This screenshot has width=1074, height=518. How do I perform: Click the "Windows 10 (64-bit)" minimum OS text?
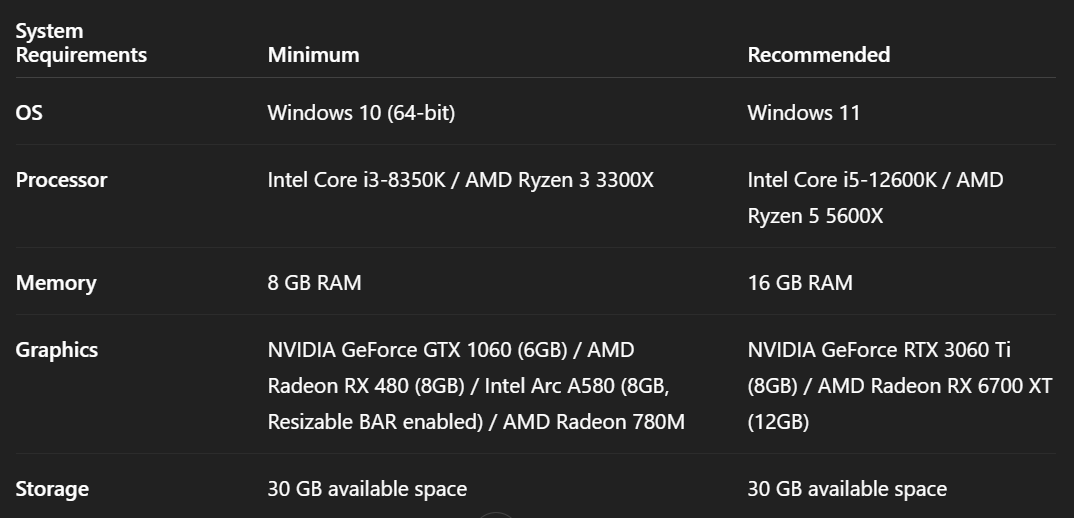point(361,113)
